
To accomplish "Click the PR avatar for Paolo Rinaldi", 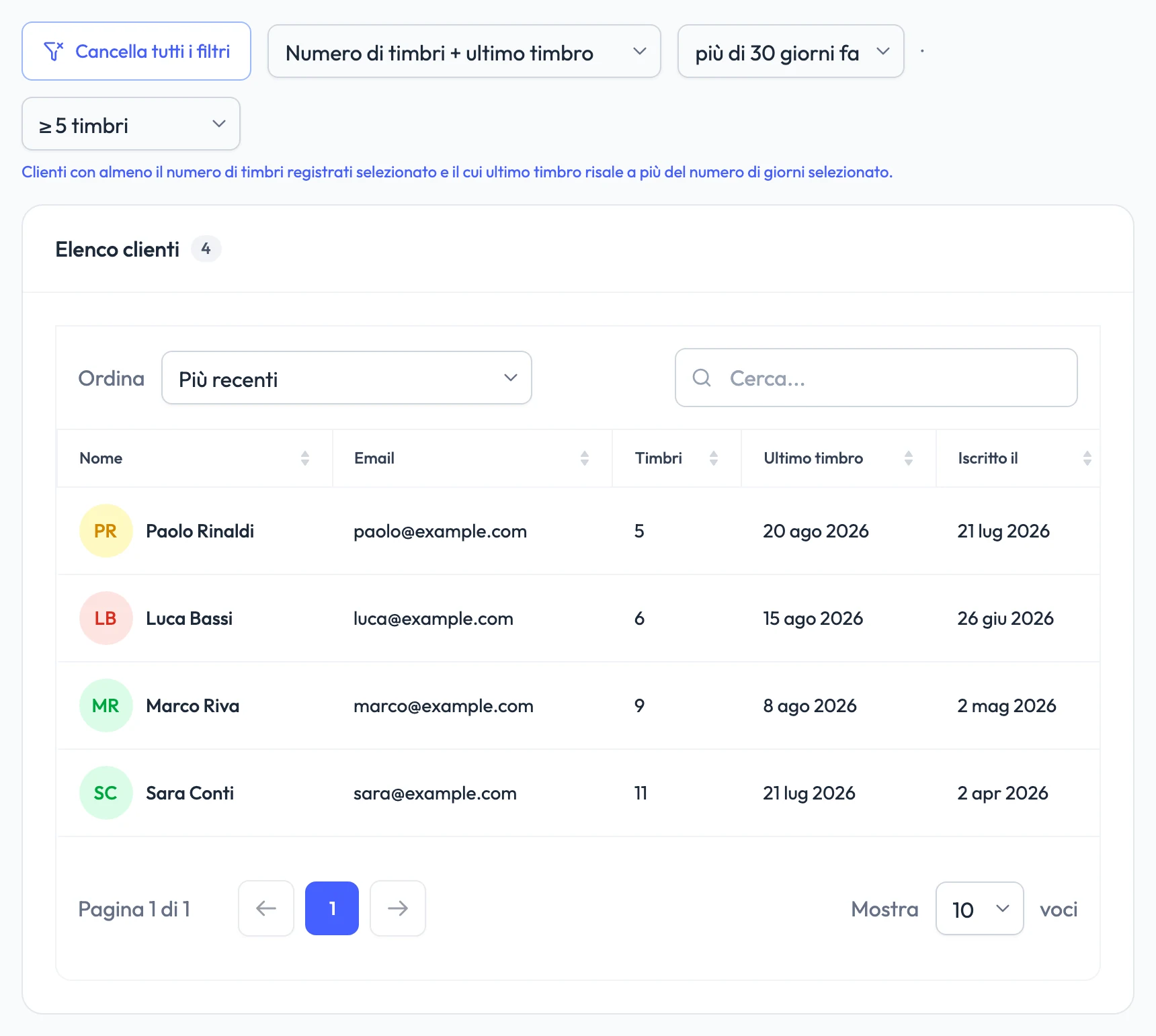I will pyautogui.click(x=106, y=531).
